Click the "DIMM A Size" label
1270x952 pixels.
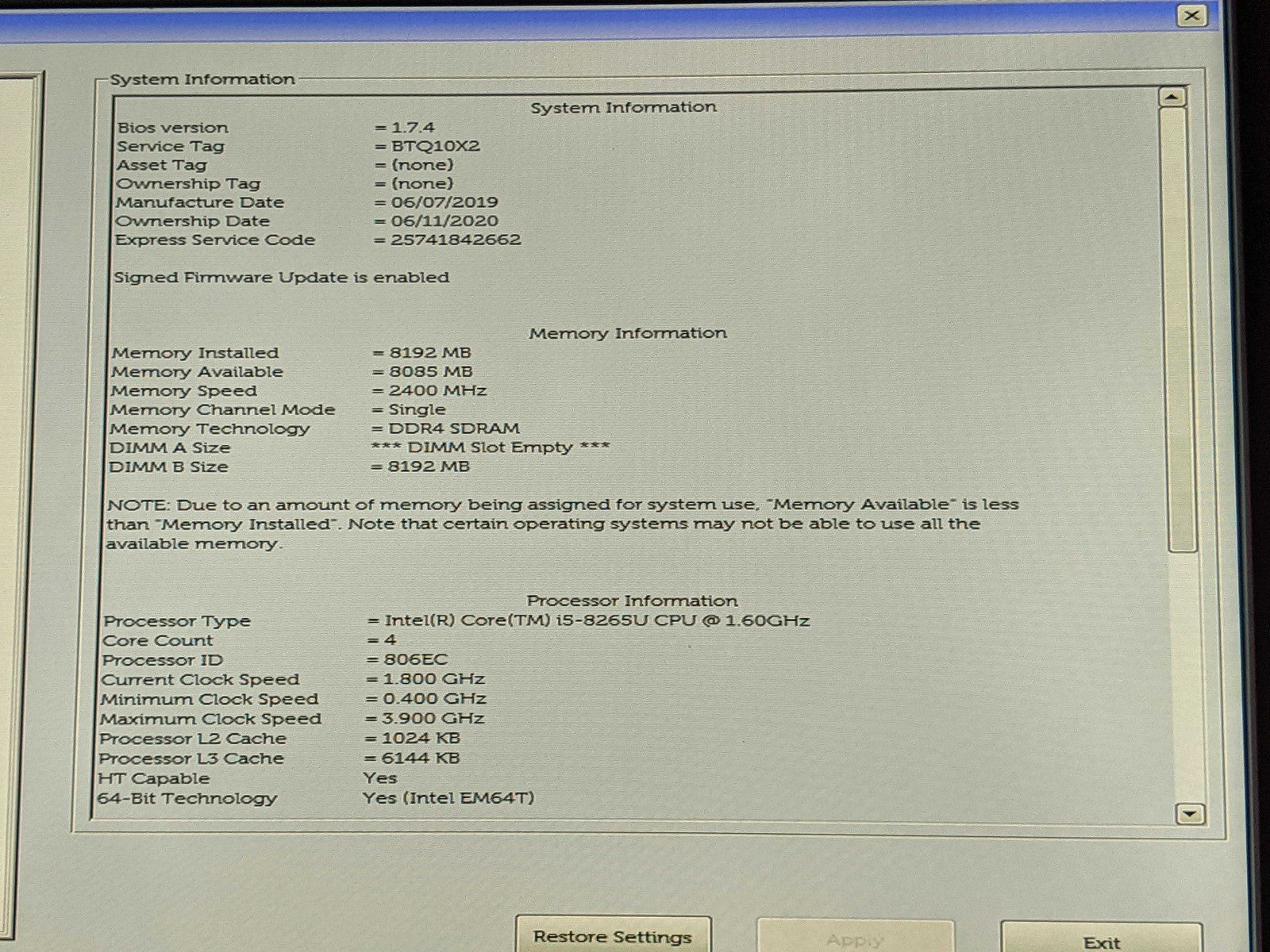(170, 448)
